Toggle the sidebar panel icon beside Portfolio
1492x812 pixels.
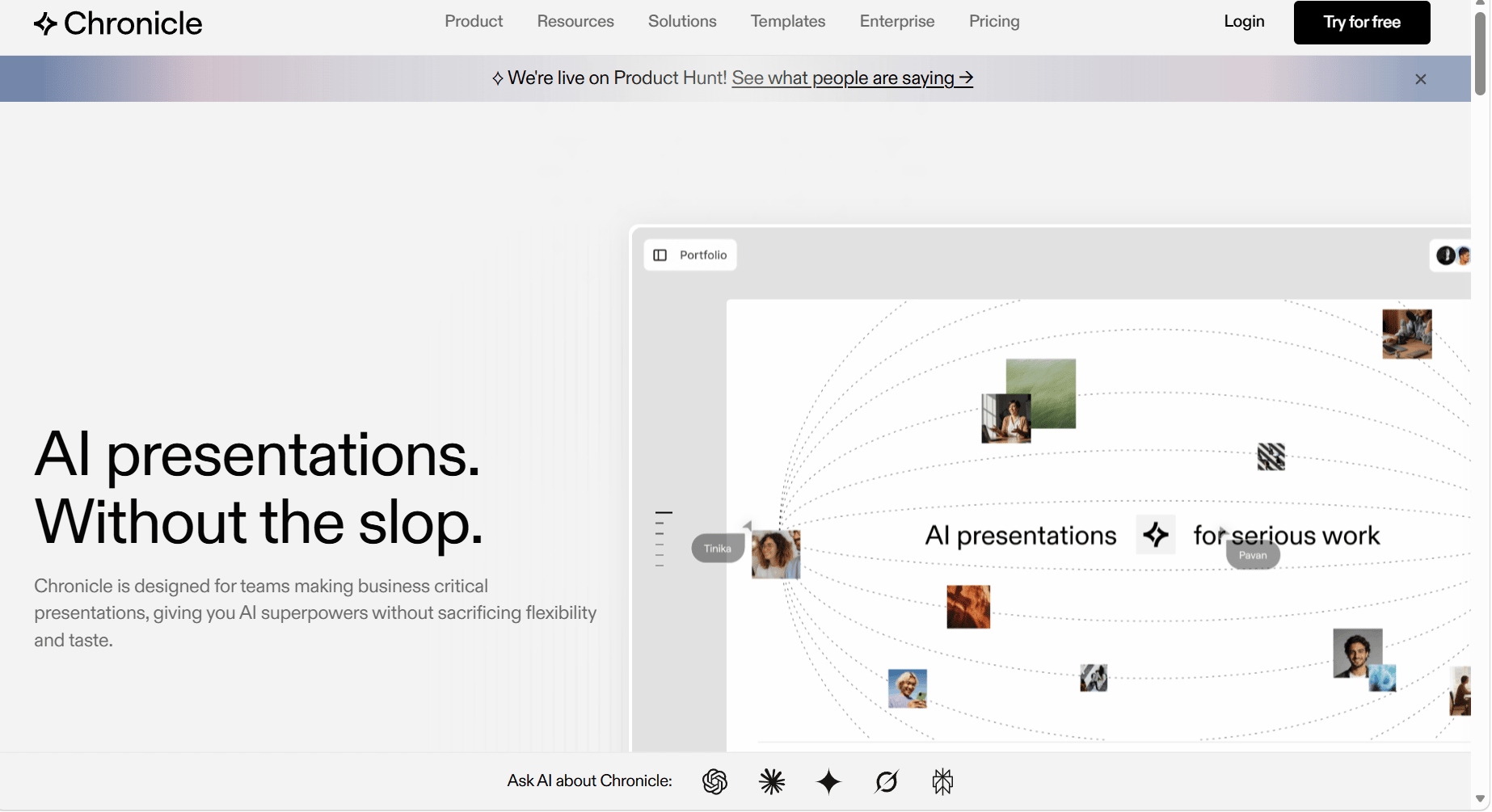coord(660,255)
